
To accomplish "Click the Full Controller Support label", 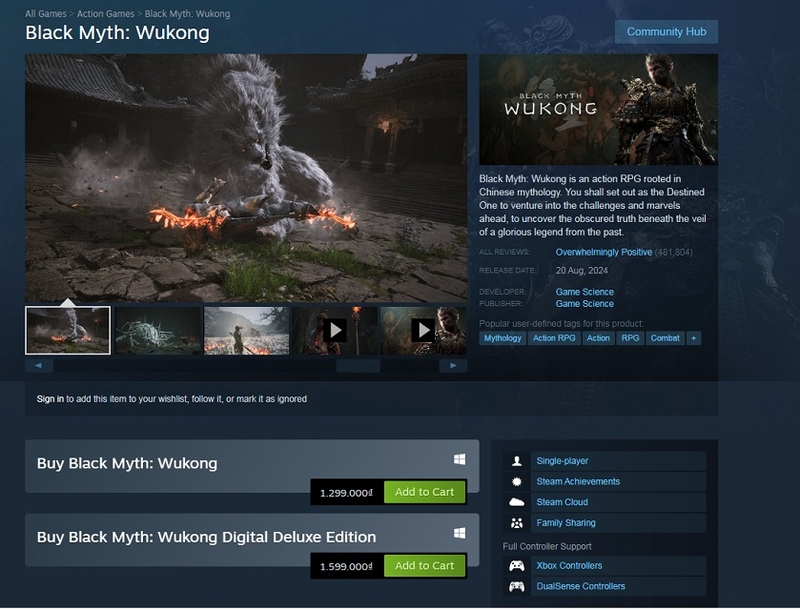I will pyautogui.click(x=547, y=546).
